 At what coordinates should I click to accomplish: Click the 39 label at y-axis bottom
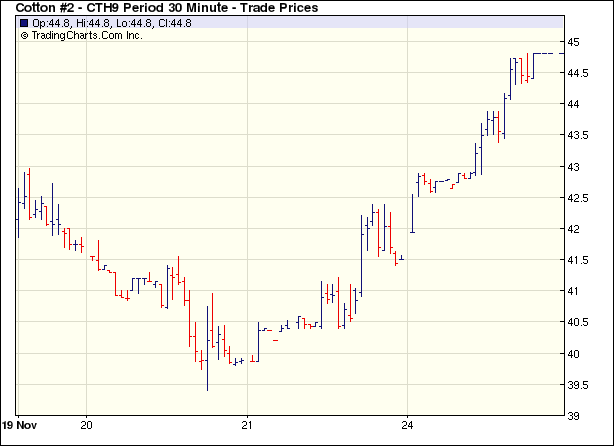click(x=575, y=416)
